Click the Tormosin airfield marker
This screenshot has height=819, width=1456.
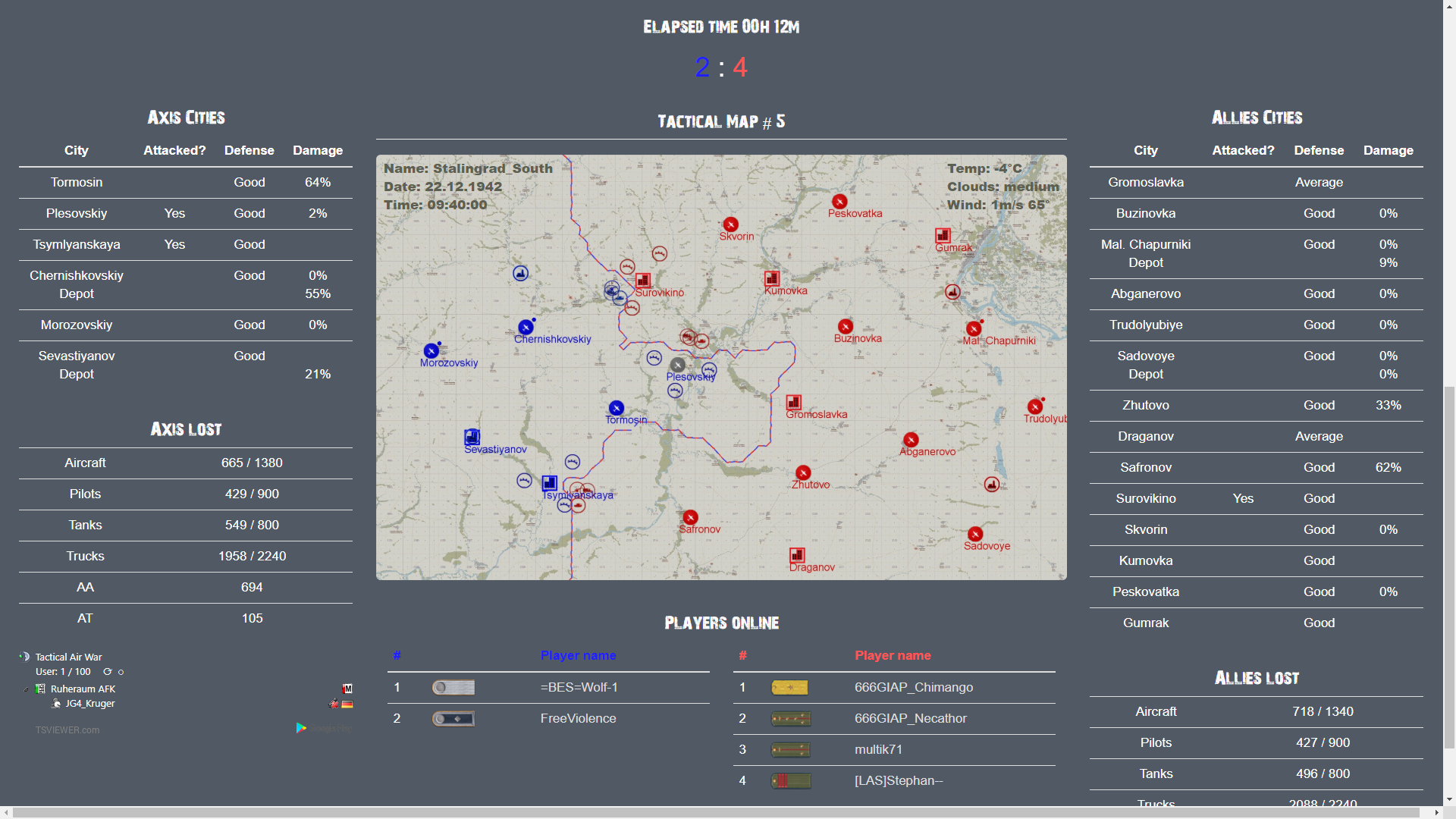pyautogui.click(x=617, y=408)
